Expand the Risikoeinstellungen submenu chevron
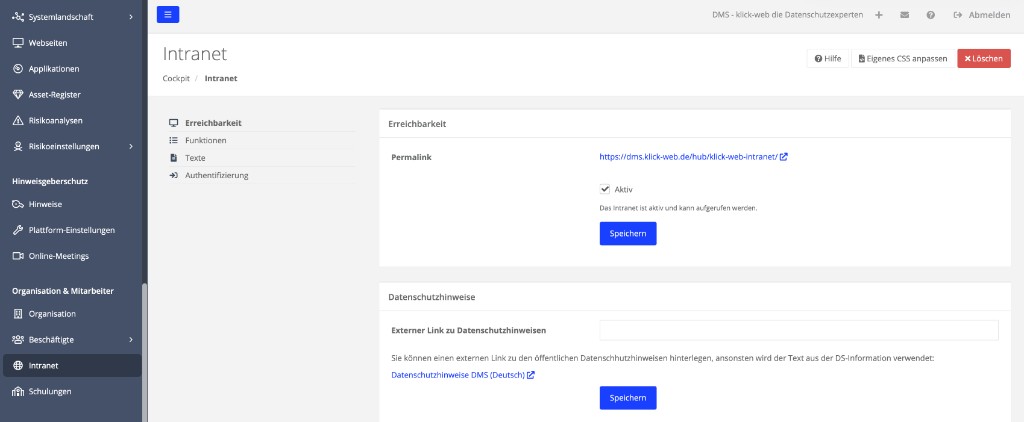 [x=131, y=146]
